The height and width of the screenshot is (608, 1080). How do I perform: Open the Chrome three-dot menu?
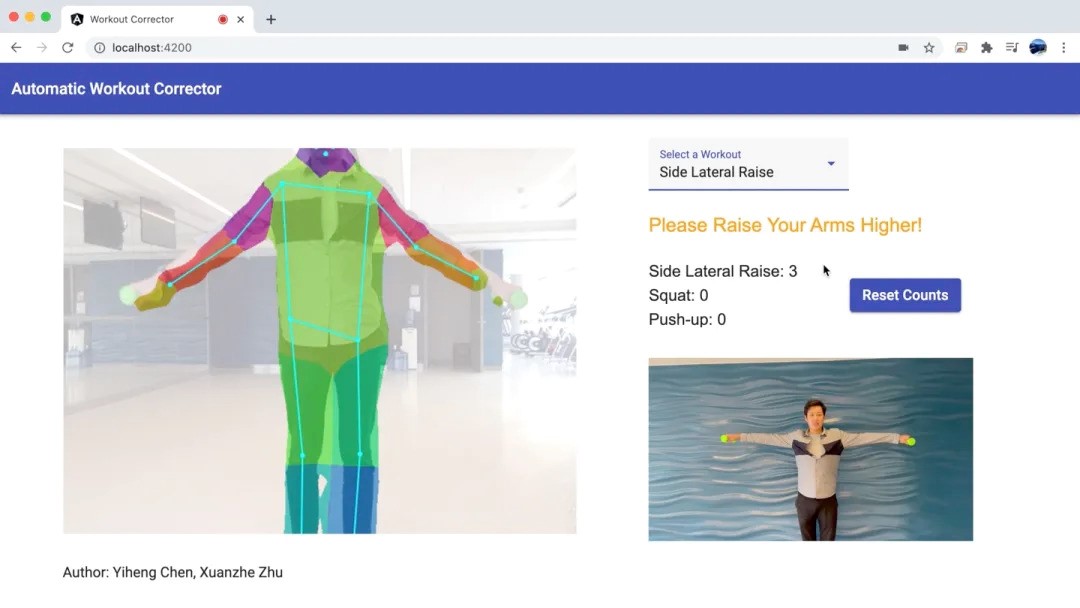[x=1063, y=47]
